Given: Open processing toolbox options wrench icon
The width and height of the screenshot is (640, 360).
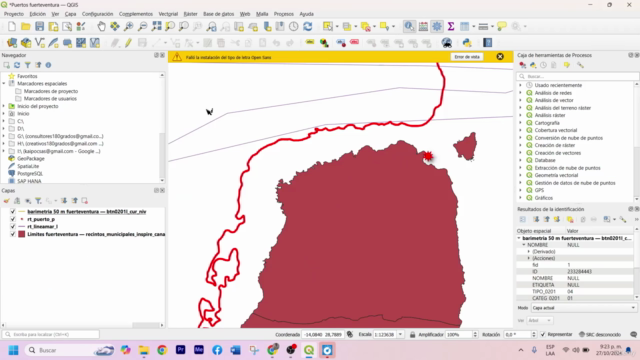Looking at the screenshot, I should coord(580,65).
